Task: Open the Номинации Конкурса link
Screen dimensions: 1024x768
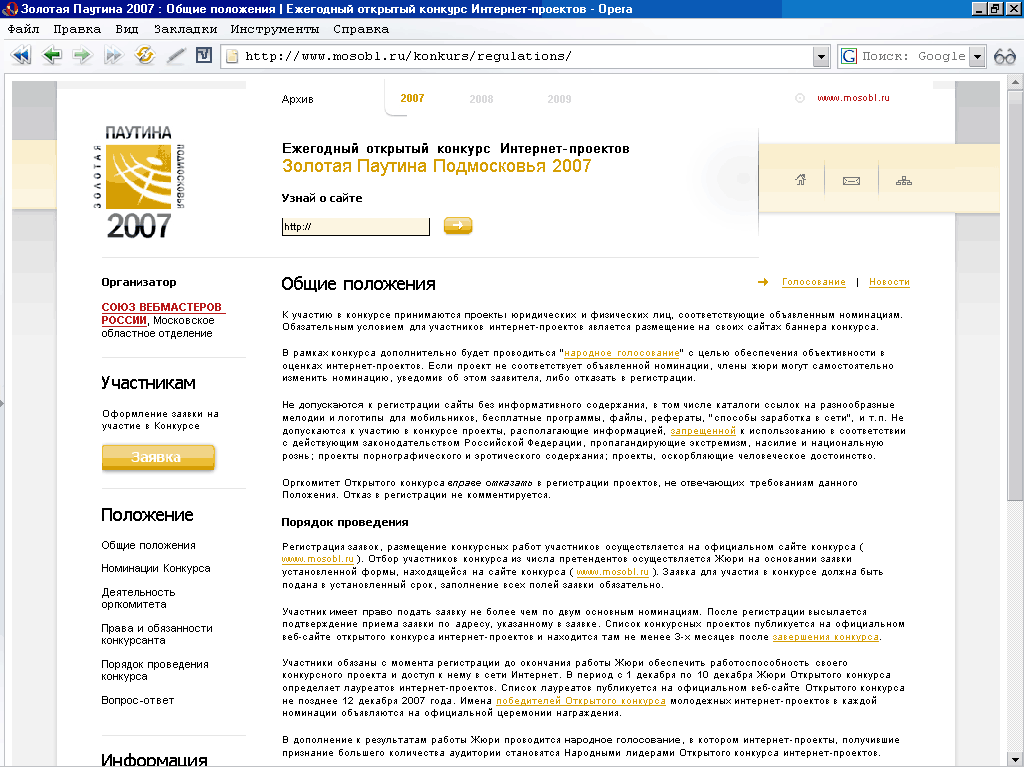Action: tap(155, 568)
